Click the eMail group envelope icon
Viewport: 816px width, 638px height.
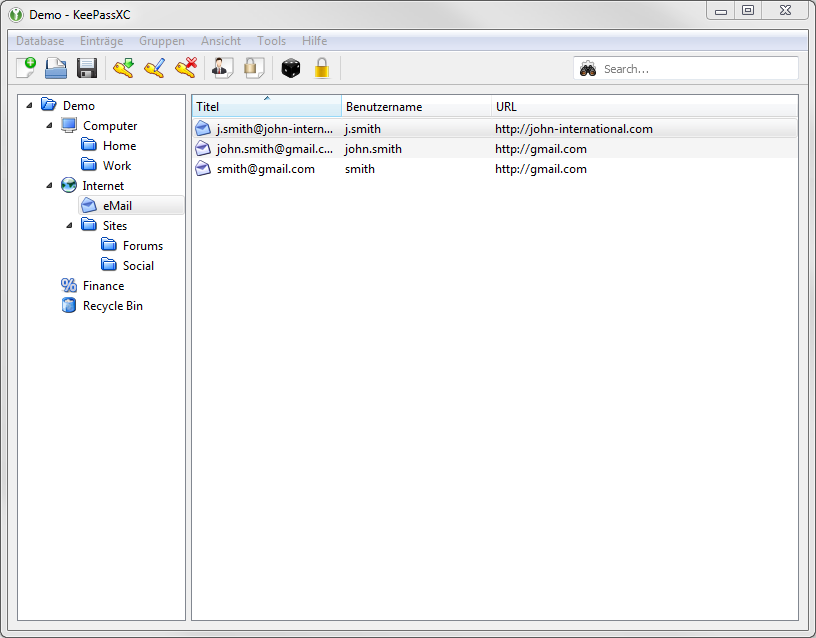pos(89,206)
